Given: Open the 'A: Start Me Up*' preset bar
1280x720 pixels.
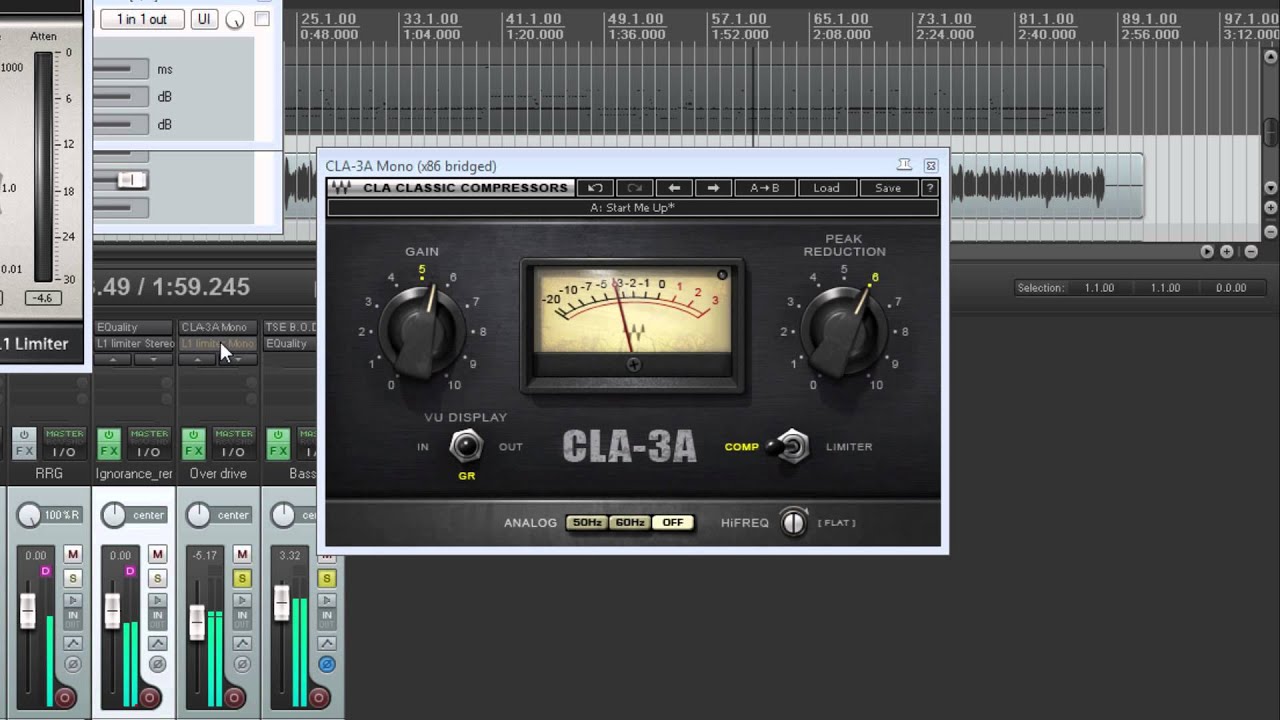Looking at the screenshot, I should coord(633,208).
